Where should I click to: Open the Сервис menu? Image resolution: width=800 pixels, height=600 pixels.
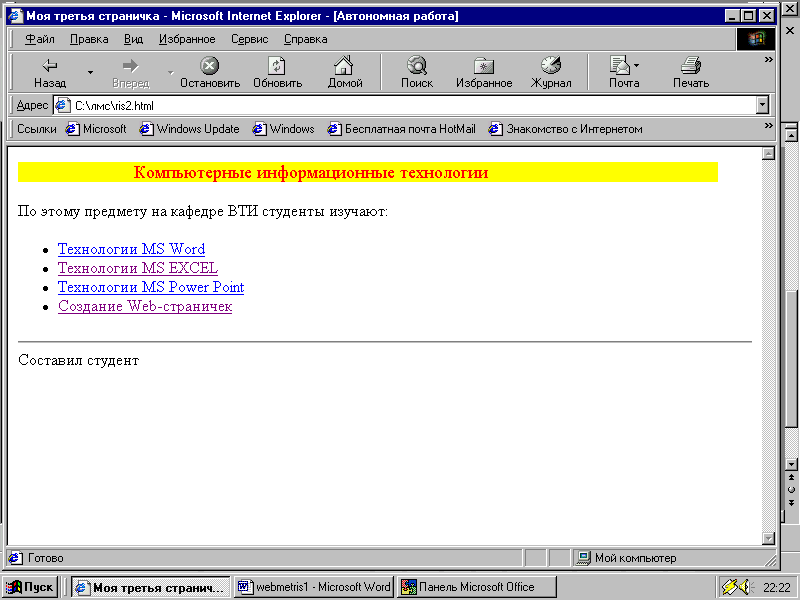249,39
